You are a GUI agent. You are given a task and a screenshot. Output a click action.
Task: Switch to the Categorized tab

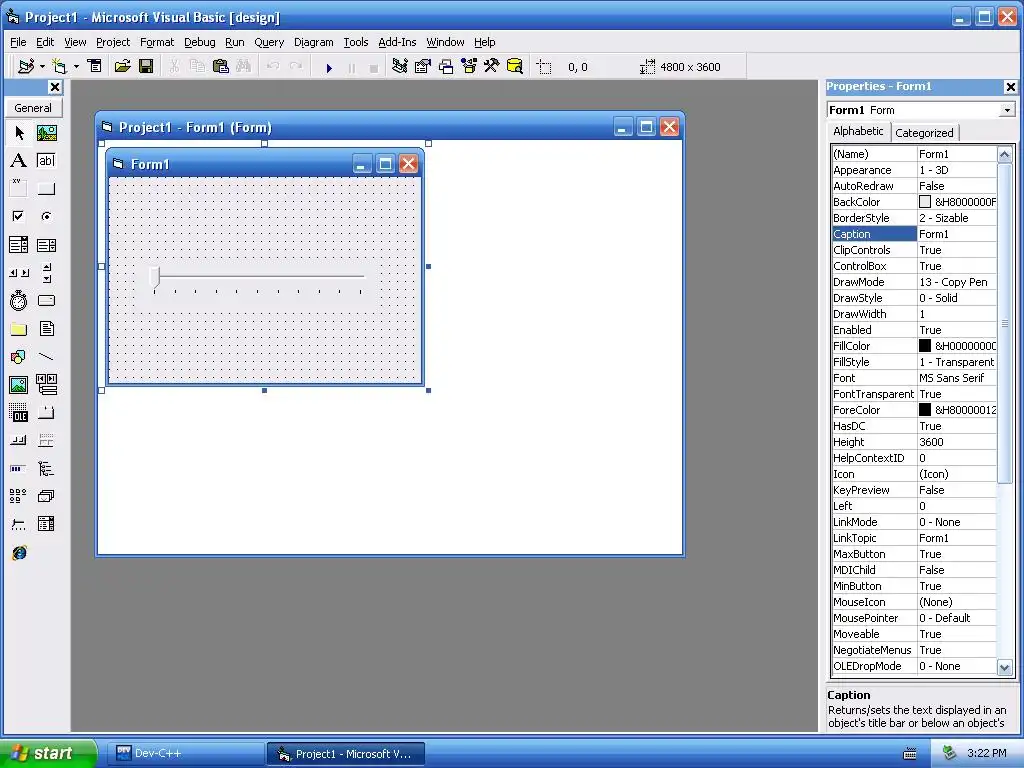(x=924, y=133)
